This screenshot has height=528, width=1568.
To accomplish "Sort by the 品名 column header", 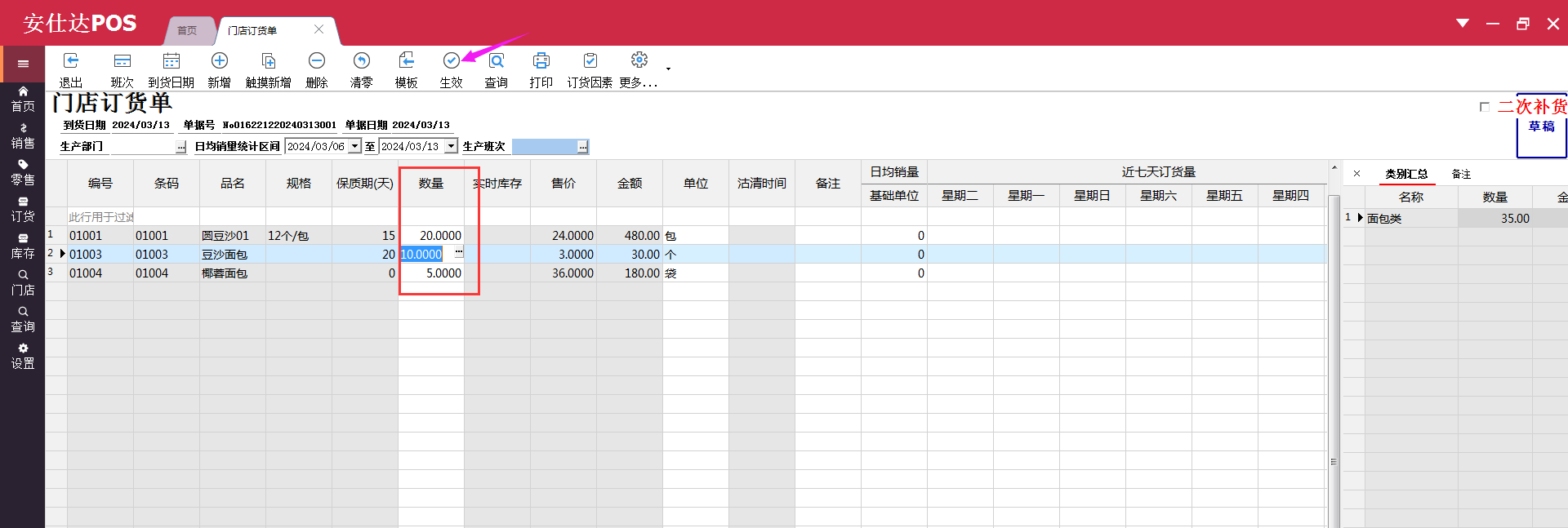I will click(x=233, y=184).
